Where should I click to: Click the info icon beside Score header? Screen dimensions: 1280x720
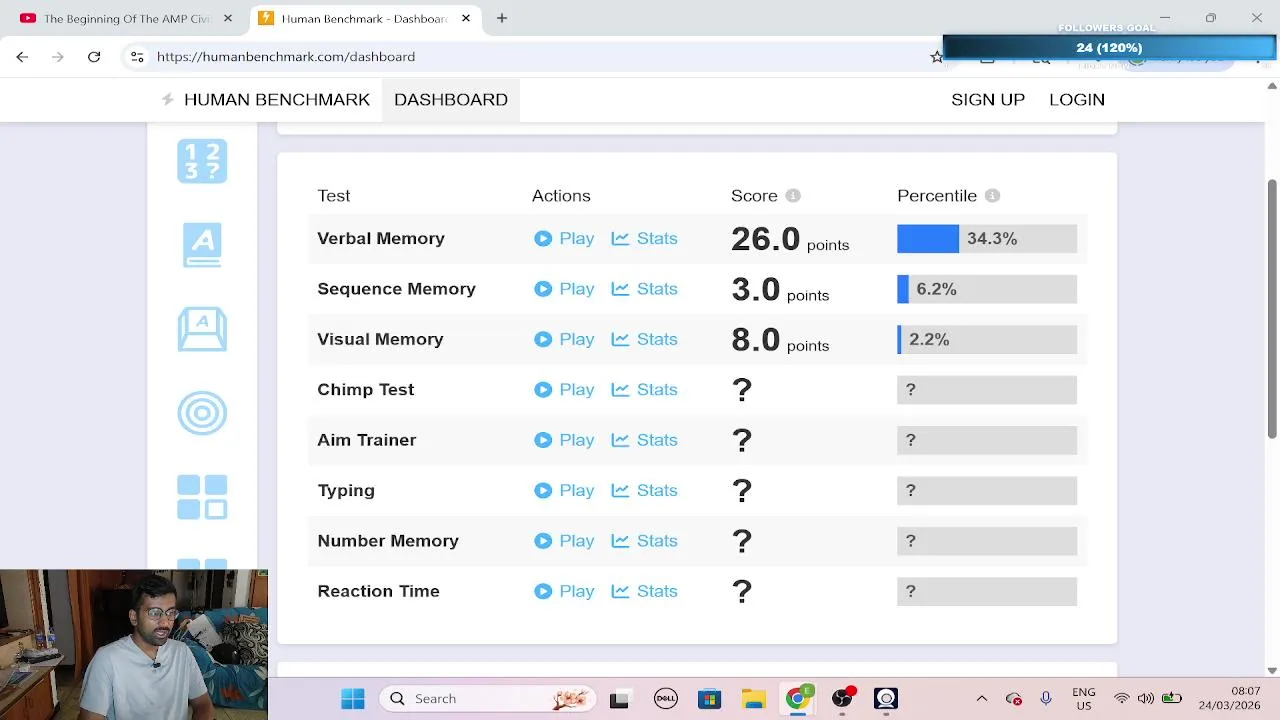coord(793,196)
